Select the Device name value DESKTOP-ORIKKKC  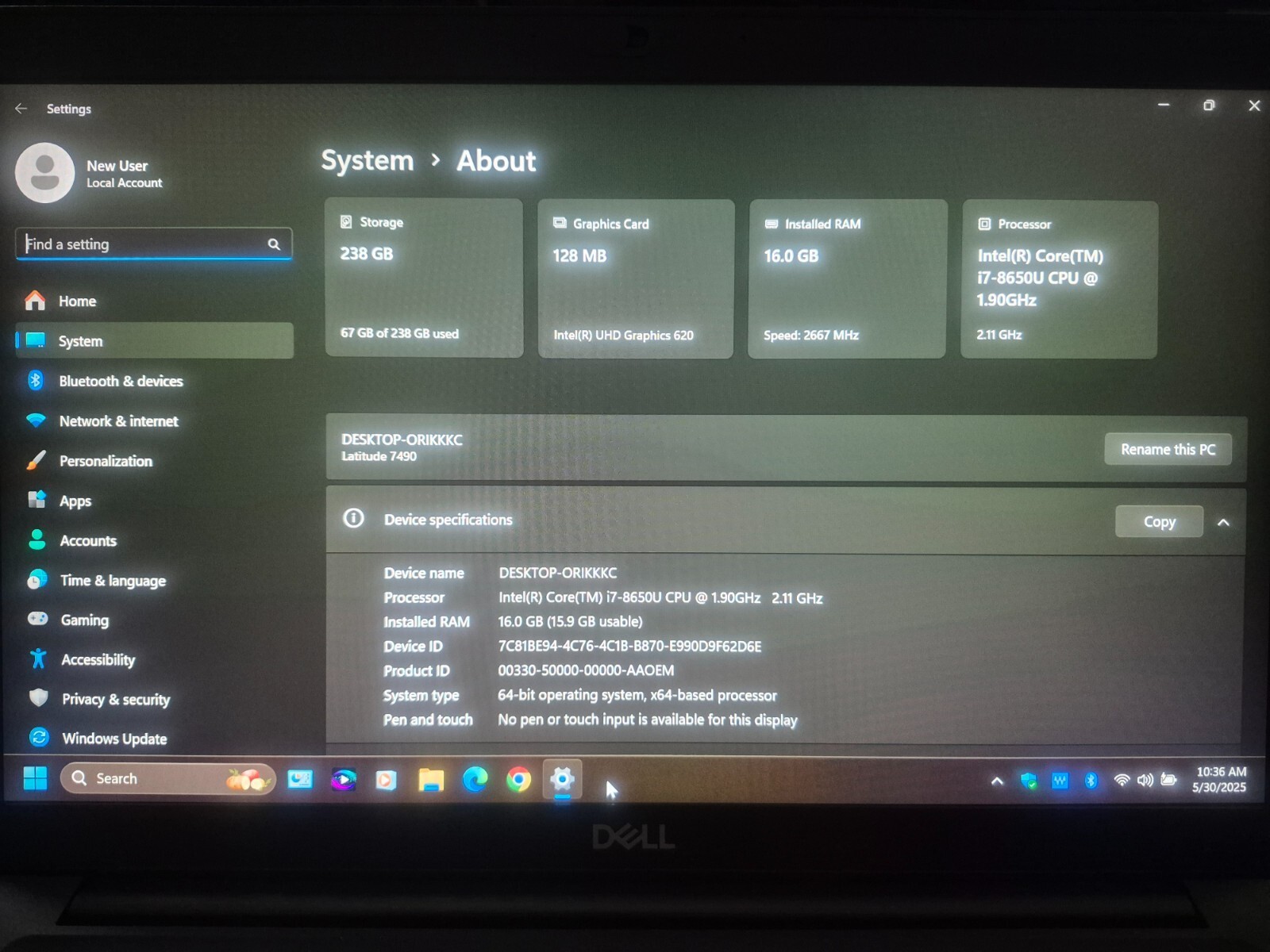coord(557,573)
